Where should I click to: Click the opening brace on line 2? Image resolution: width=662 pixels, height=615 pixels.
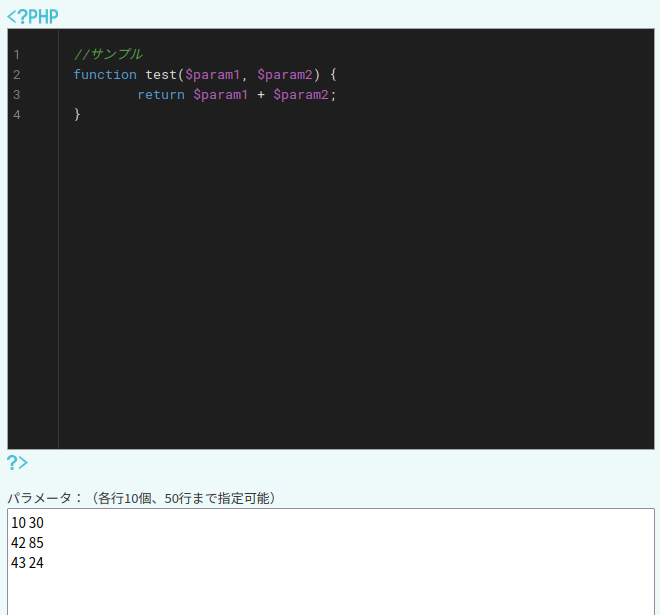pos(333,75)
